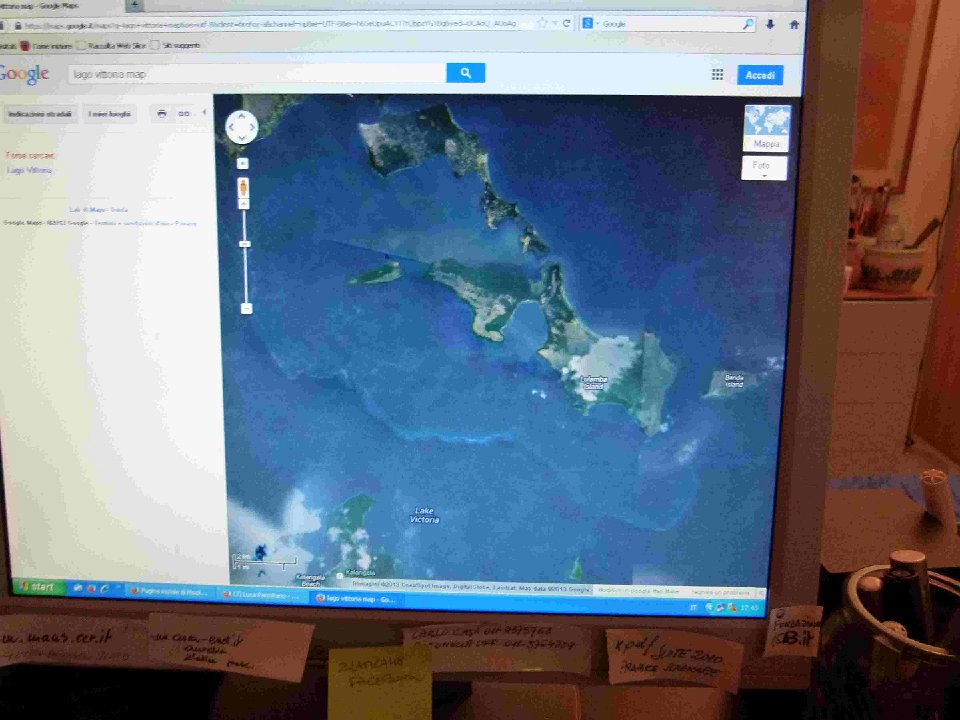Click the Indicazioni stradali button
The height and width of the screenshot is (720, 960).
pos(40,114)
